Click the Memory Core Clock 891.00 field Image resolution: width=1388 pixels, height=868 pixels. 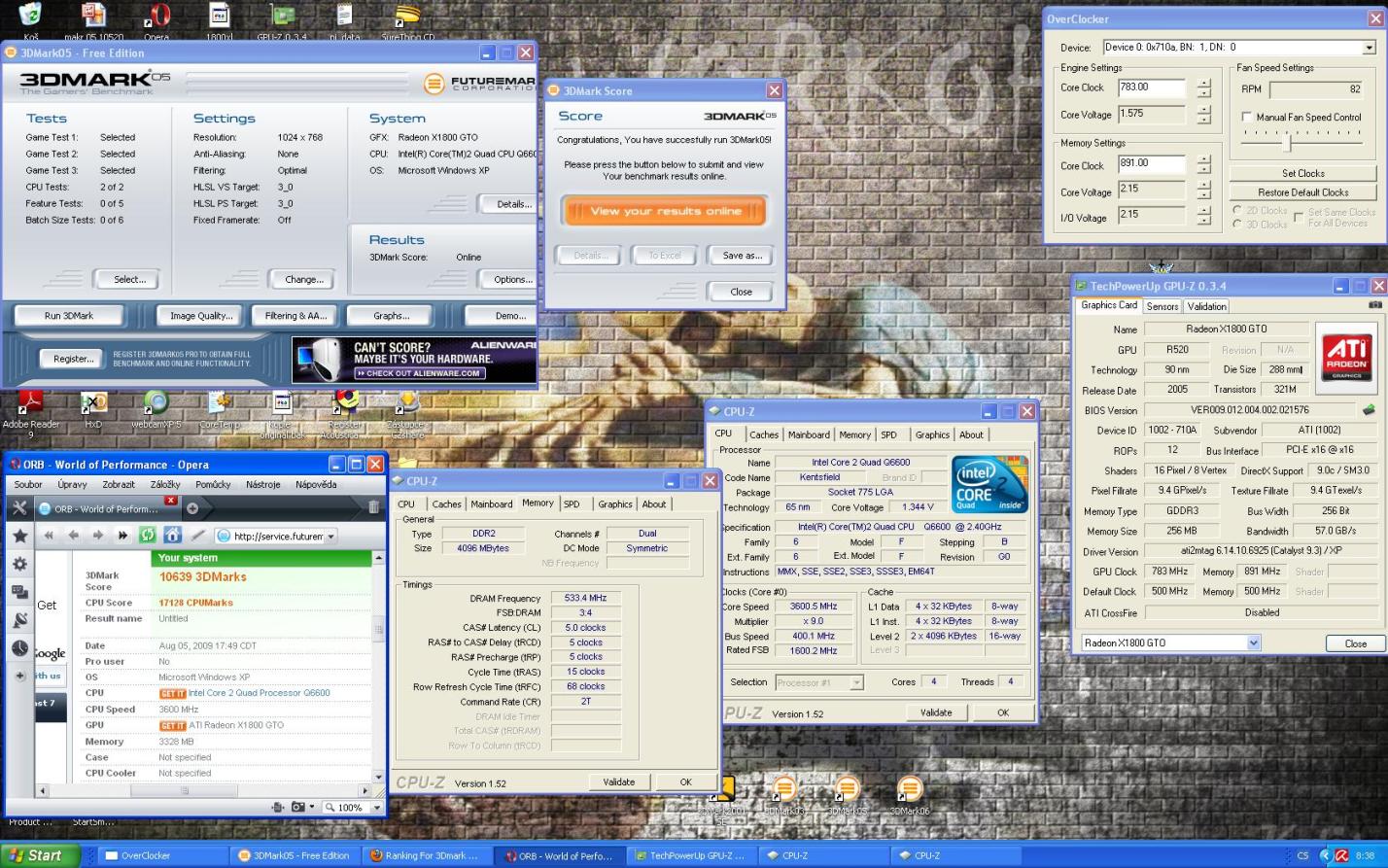click(1152, 165)
